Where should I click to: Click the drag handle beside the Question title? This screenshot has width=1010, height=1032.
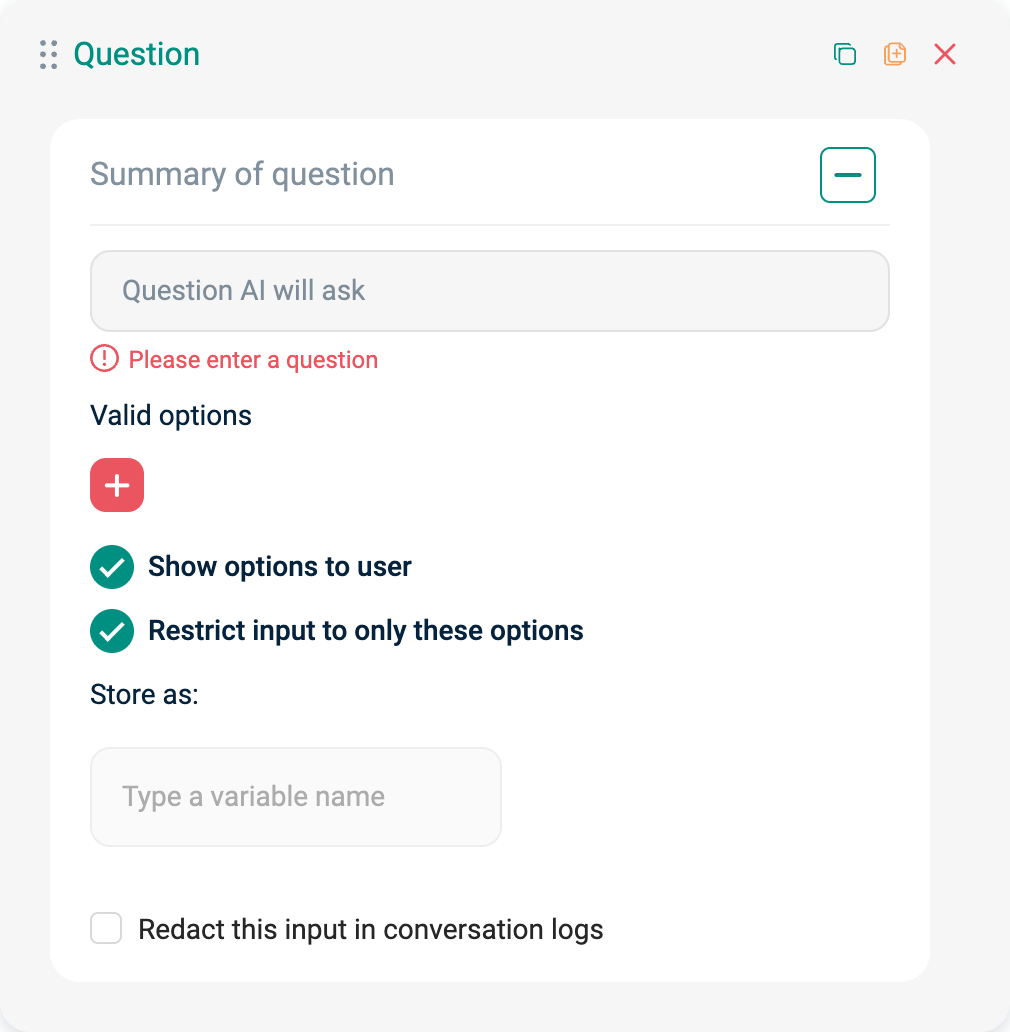47,54
